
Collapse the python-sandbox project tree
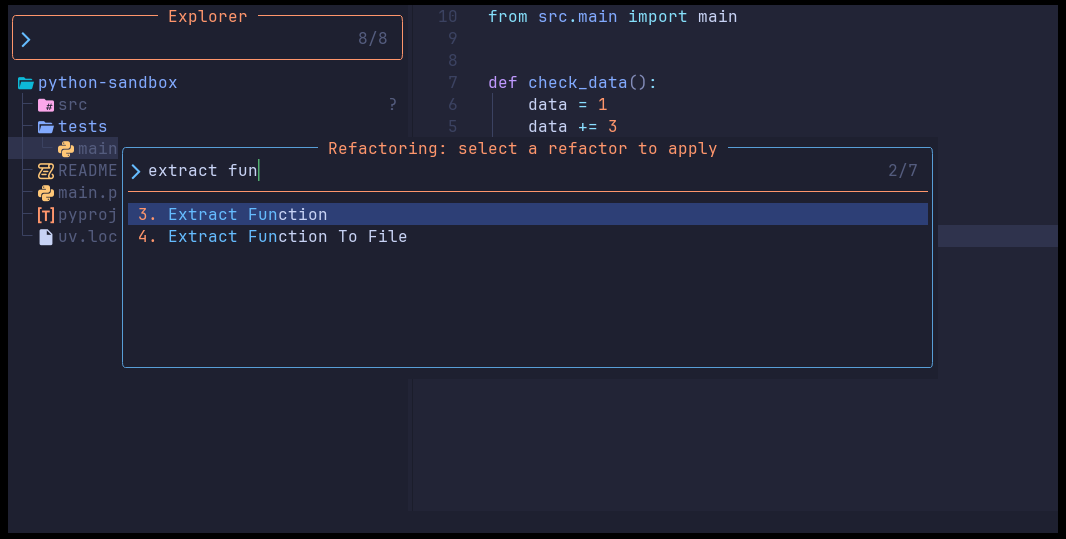coord(107,83)
